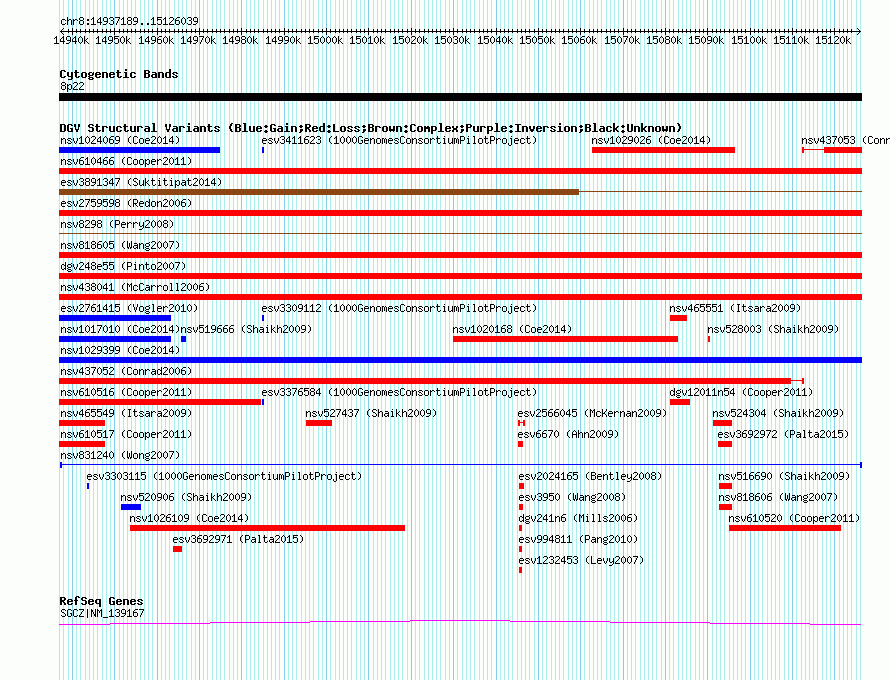Click nsv519666 (Shaikh2009) variant label
Viewport: 890px width, 680px height.
pos(246,329)
